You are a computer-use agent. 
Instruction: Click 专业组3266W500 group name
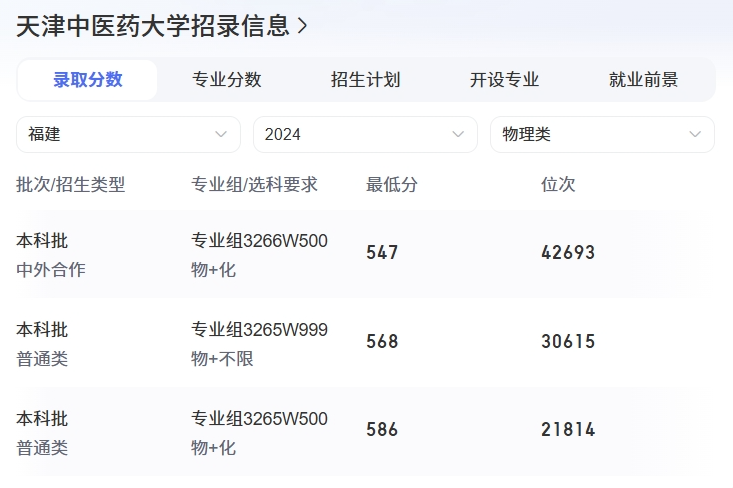(x=259, y=241)
